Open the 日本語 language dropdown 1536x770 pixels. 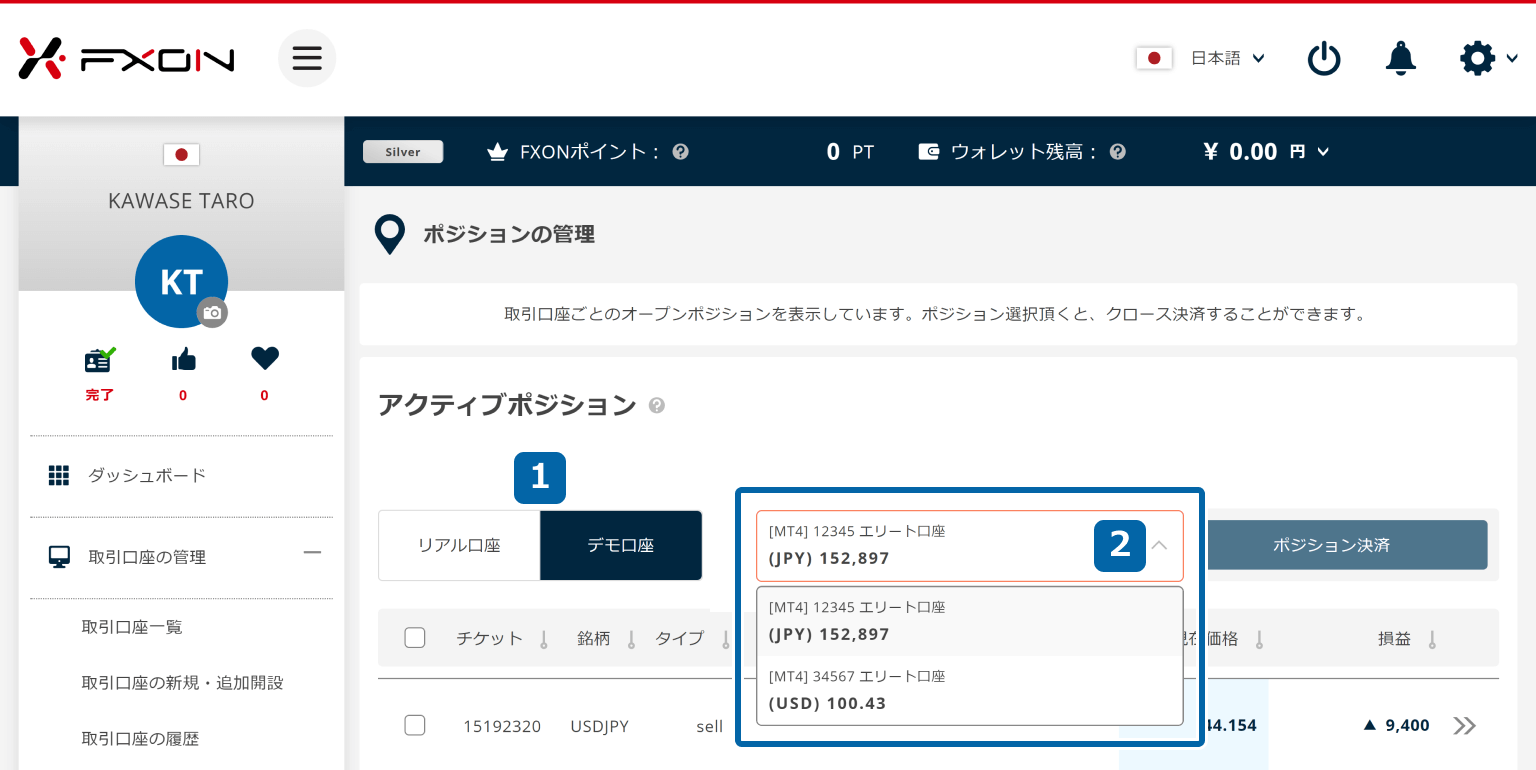(1228, 58)
